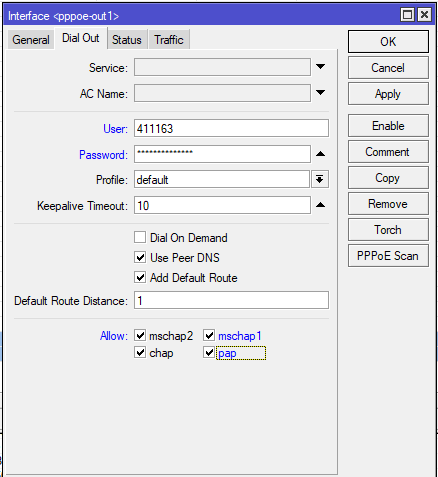Uncheck the pap authentication option
The image size is (438, 477).
click(209, 352)
